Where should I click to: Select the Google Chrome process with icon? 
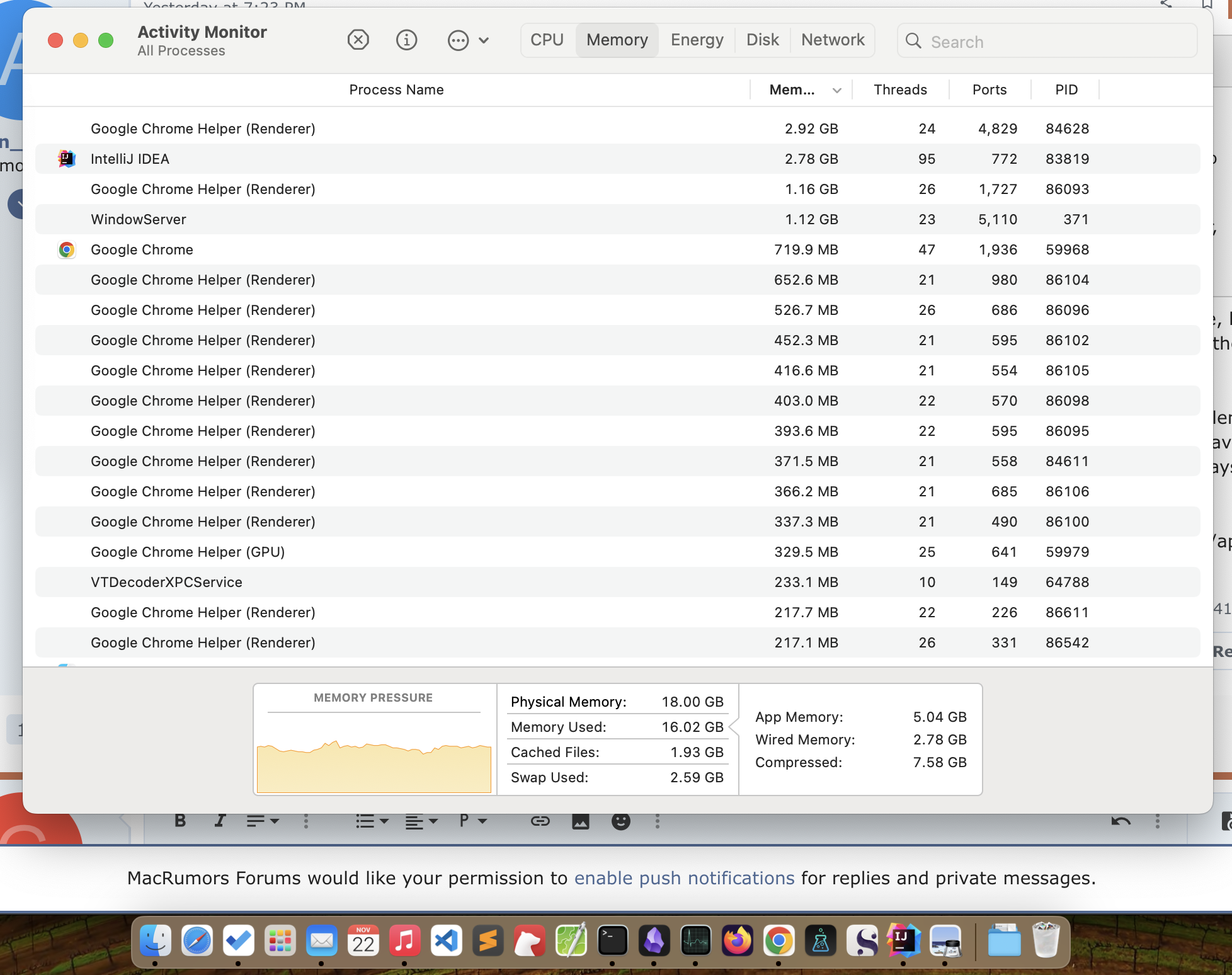[x=142, y=249]
